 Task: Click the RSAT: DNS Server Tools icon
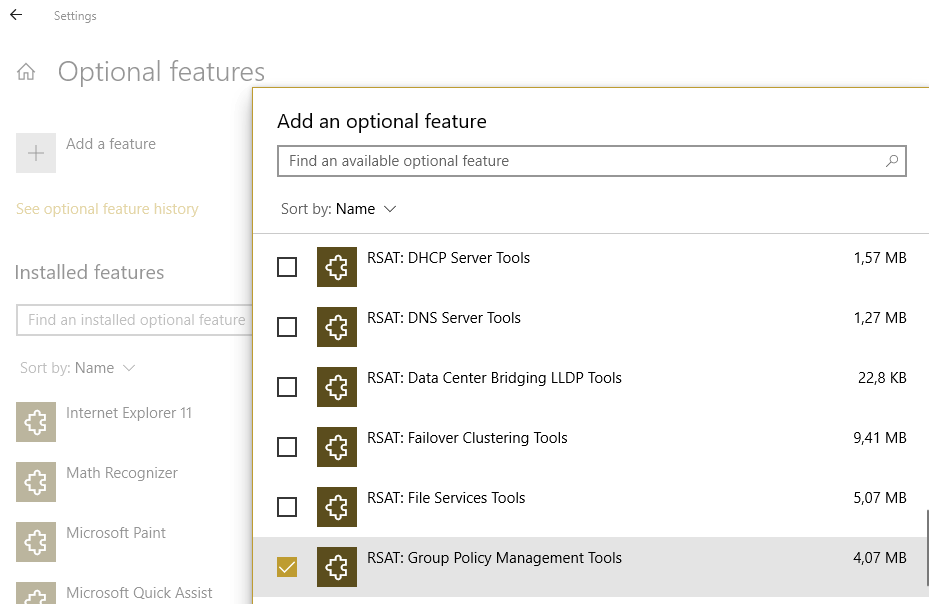(337, 327)
